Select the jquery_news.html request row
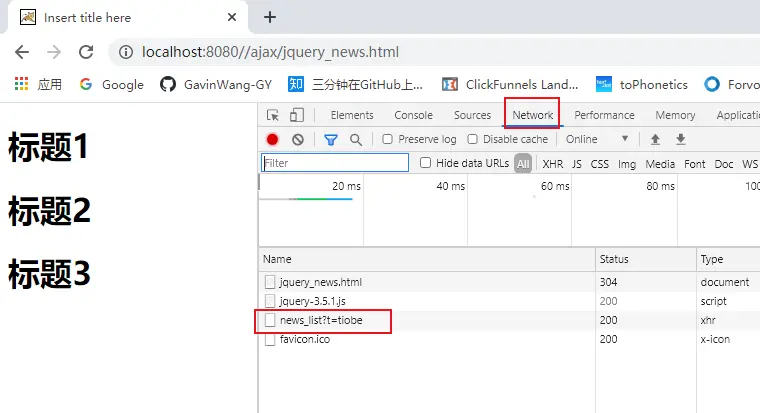760x413 pixels. 509,282
